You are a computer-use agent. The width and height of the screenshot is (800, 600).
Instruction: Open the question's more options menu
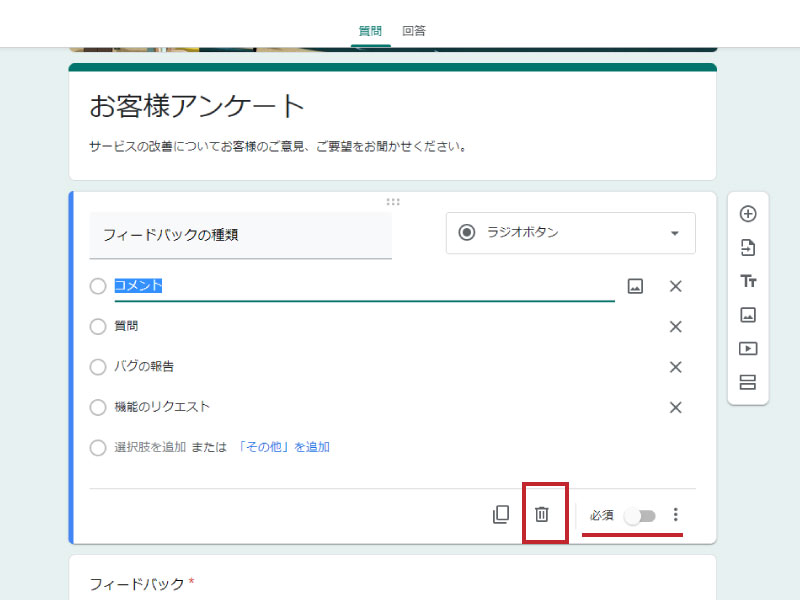[x=675, y=514]
